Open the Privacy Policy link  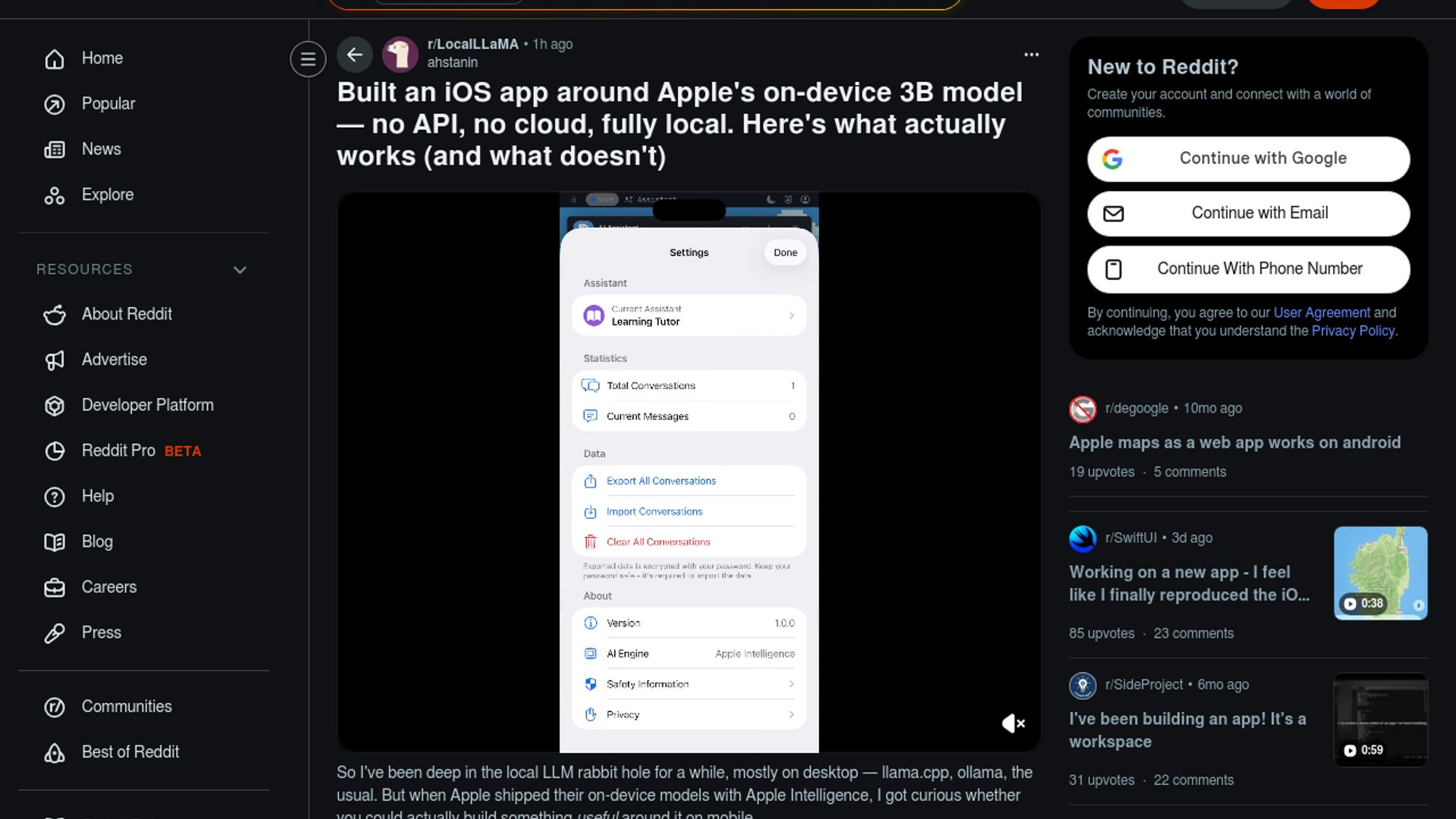point(1352,331)
